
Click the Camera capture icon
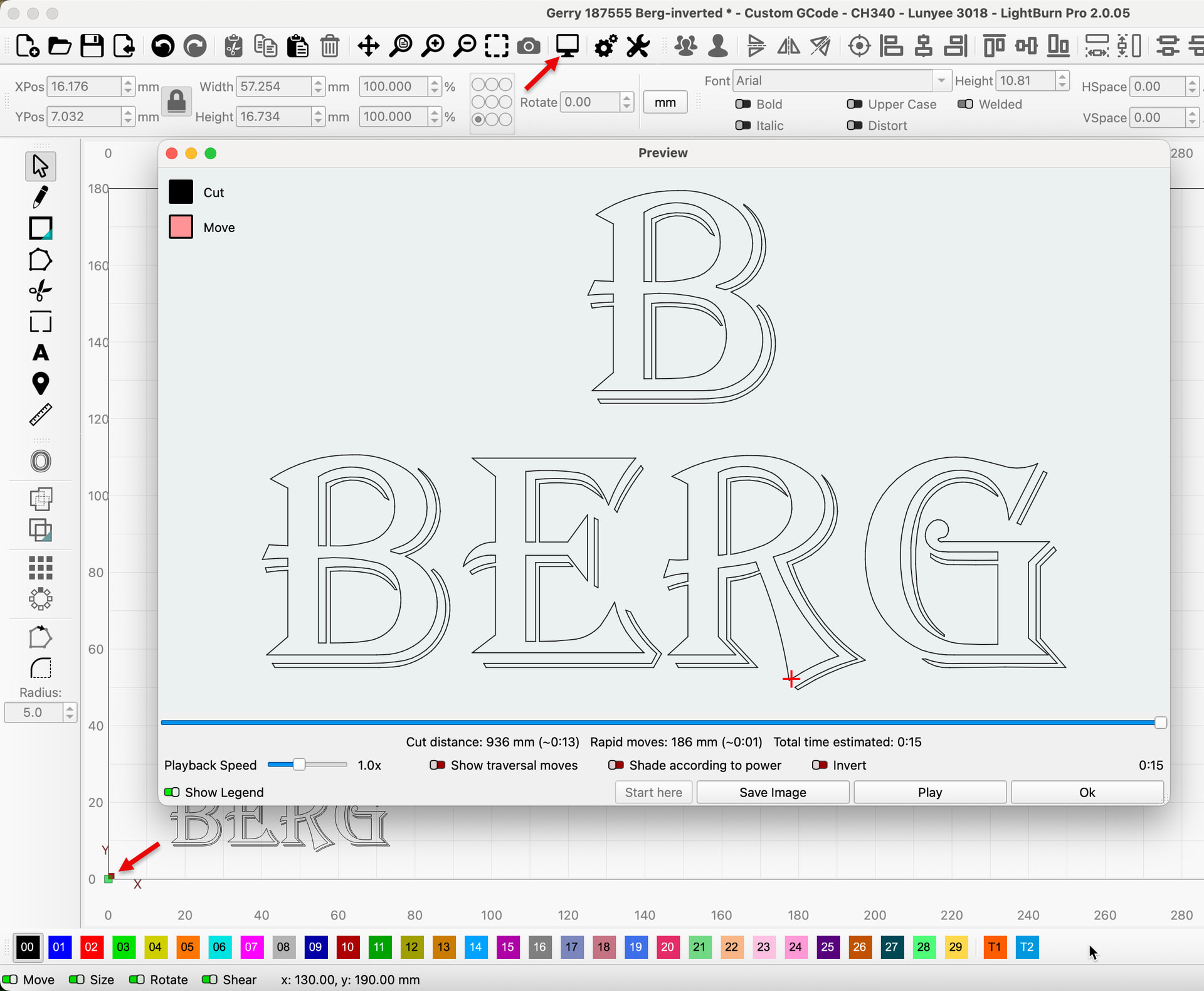point(529,46)
